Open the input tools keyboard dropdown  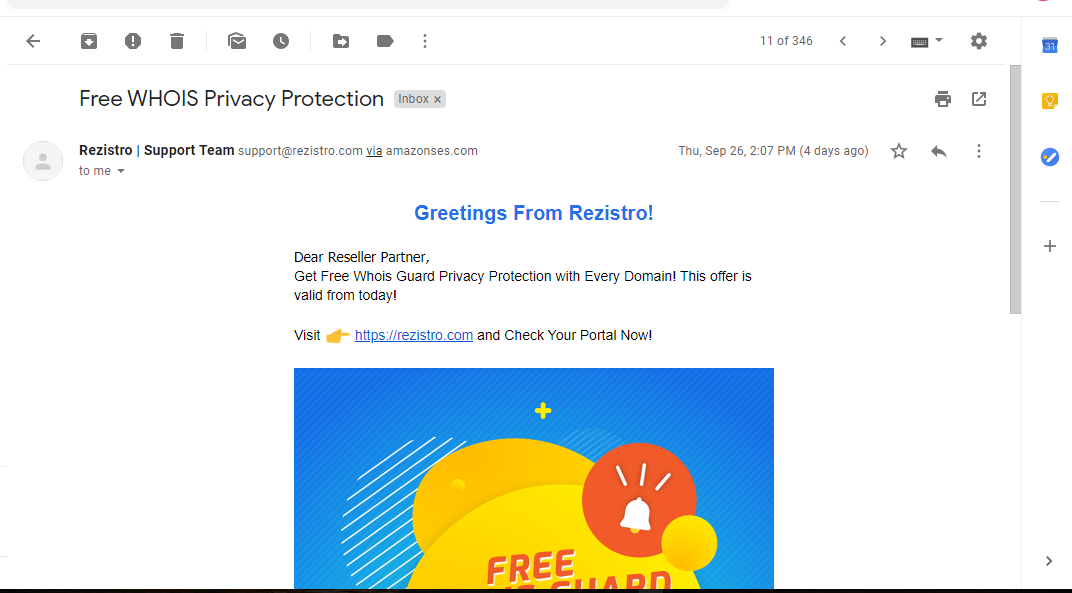point(927,41)
